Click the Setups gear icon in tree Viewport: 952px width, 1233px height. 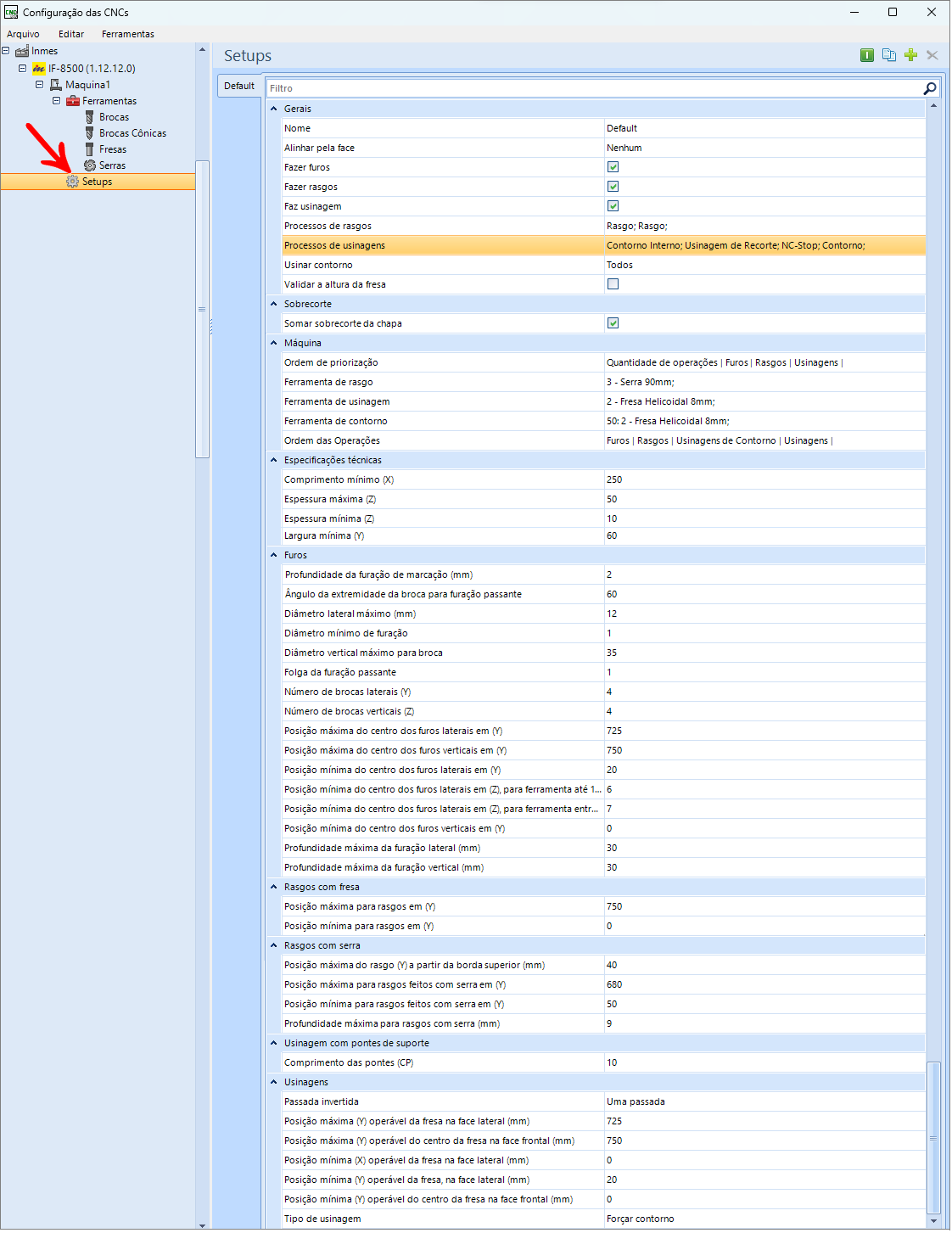[73, 182]
